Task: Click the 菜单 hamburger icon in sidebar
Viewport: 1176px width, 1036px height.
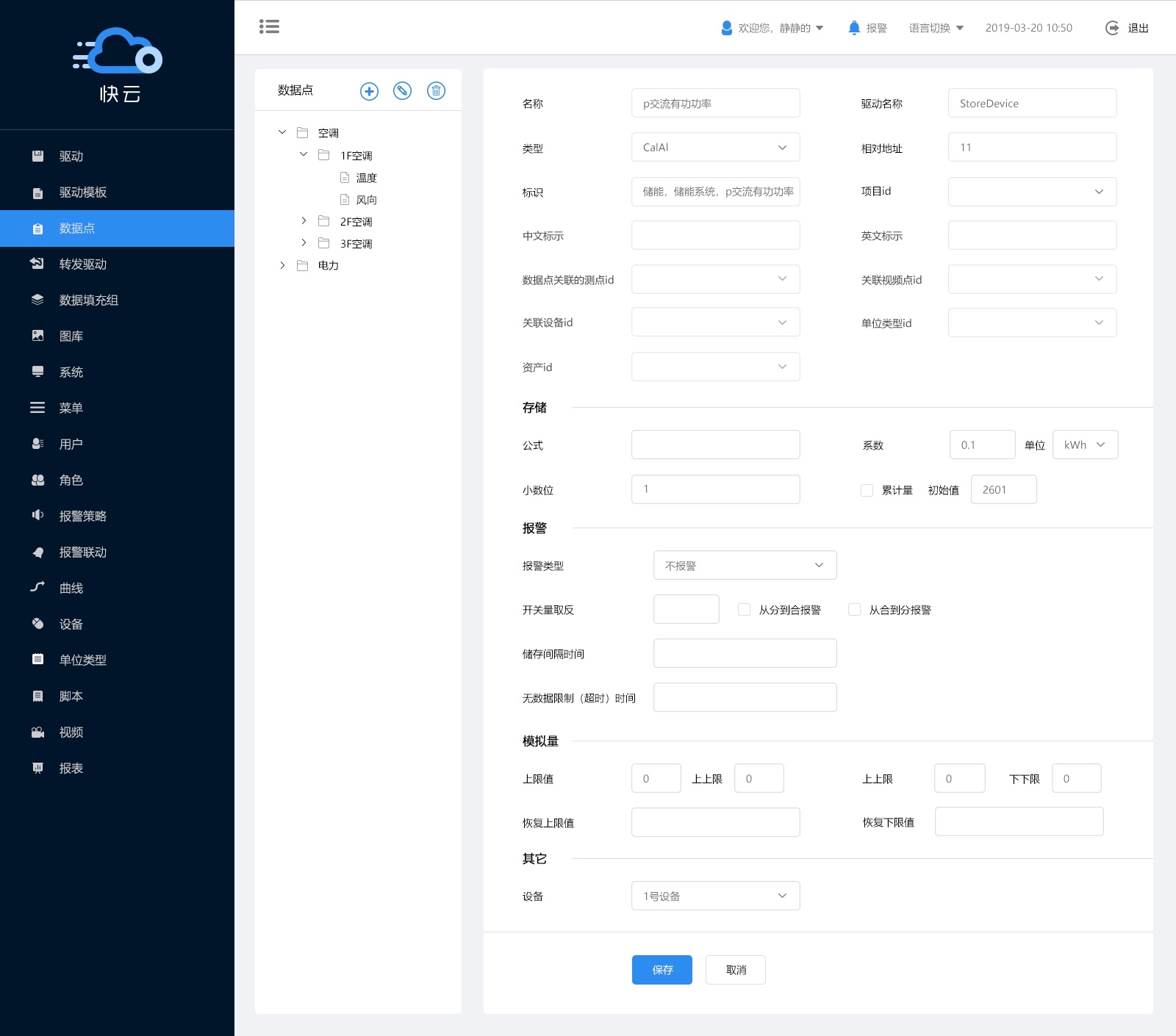Action: point(37,408)
